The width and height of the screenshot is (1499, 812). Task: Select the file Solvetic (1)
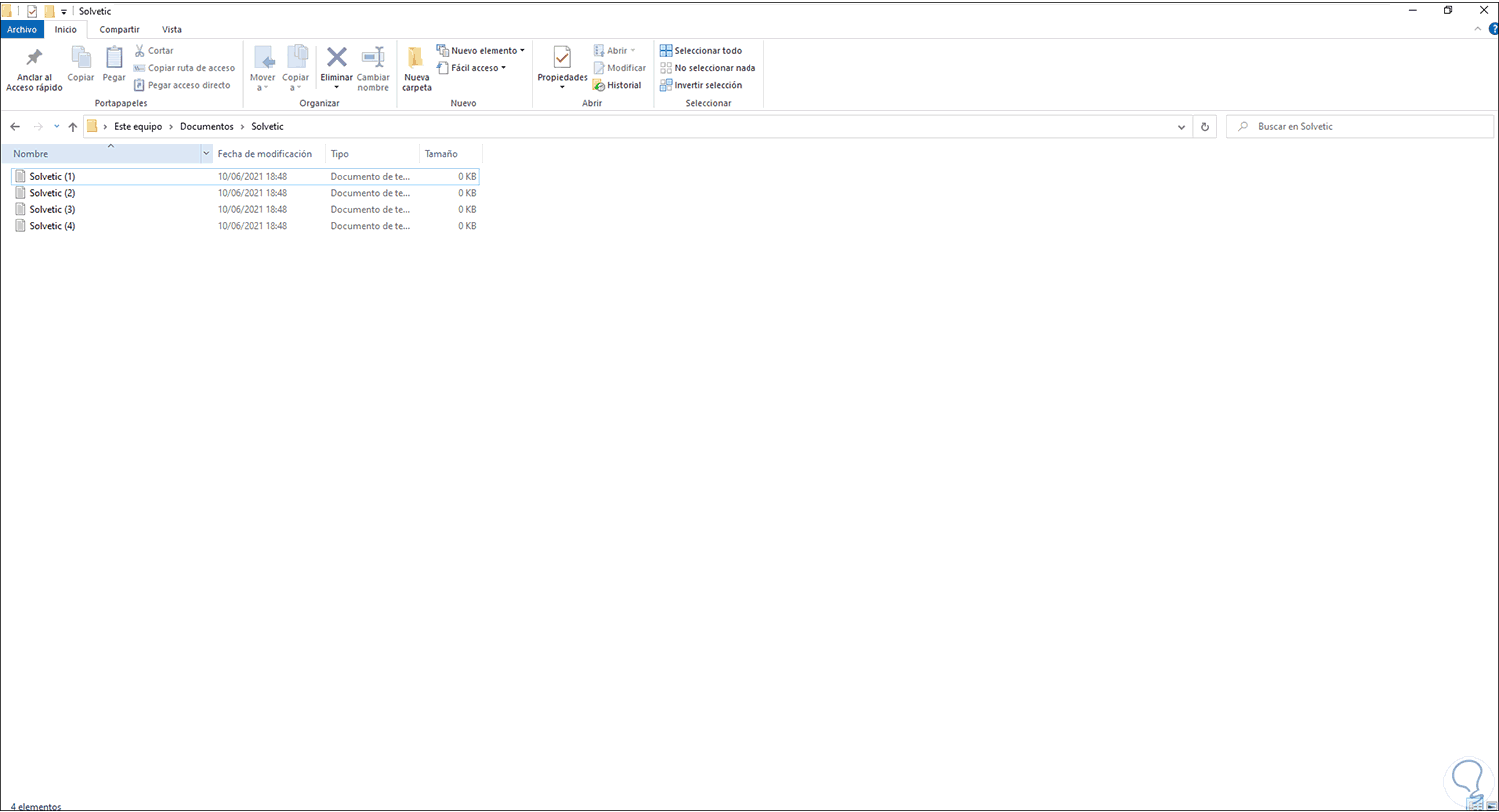point(246,177)
